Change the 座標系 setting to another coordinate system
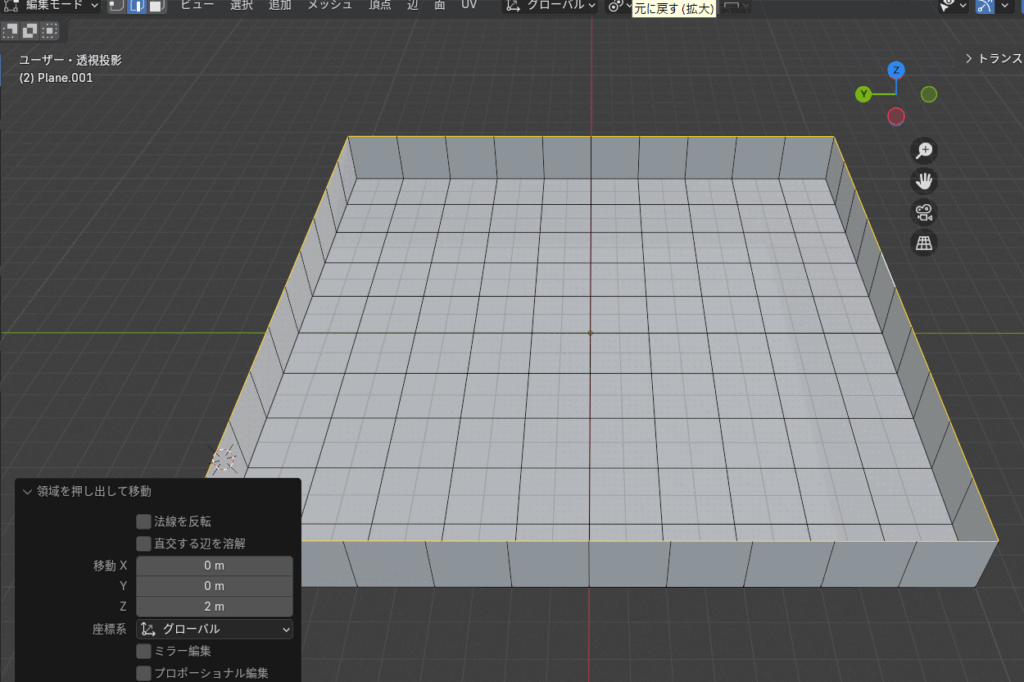This screenshot has height=682, width=1024. [213, 629]
